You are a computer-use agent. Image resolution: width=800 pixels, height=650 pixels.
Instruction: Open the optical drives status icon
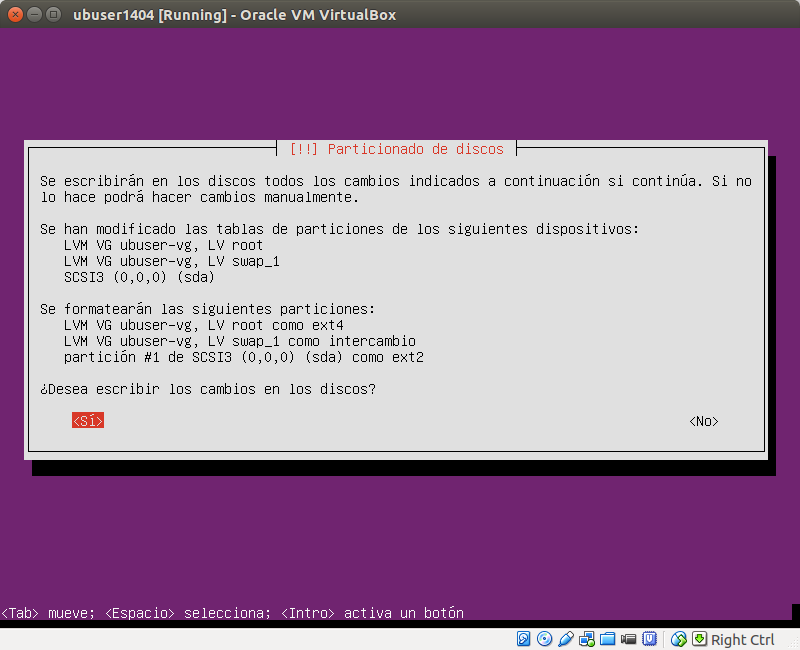543,639
